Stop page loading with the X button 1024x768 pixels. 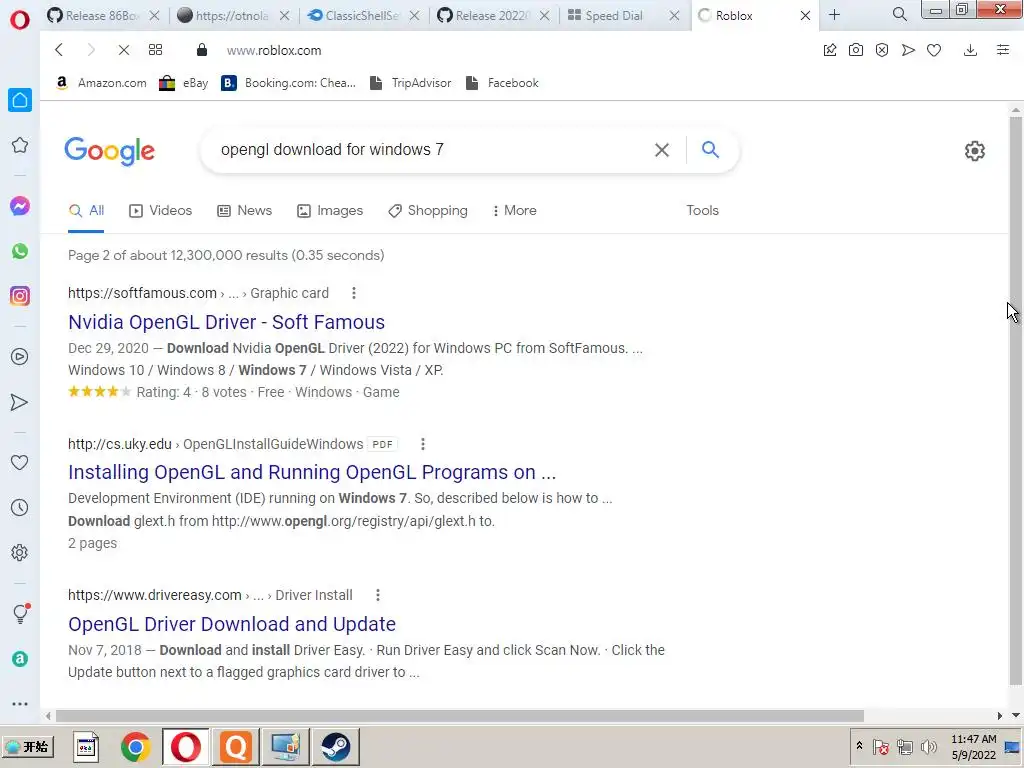pyautogui.click(x=123, y=50)
